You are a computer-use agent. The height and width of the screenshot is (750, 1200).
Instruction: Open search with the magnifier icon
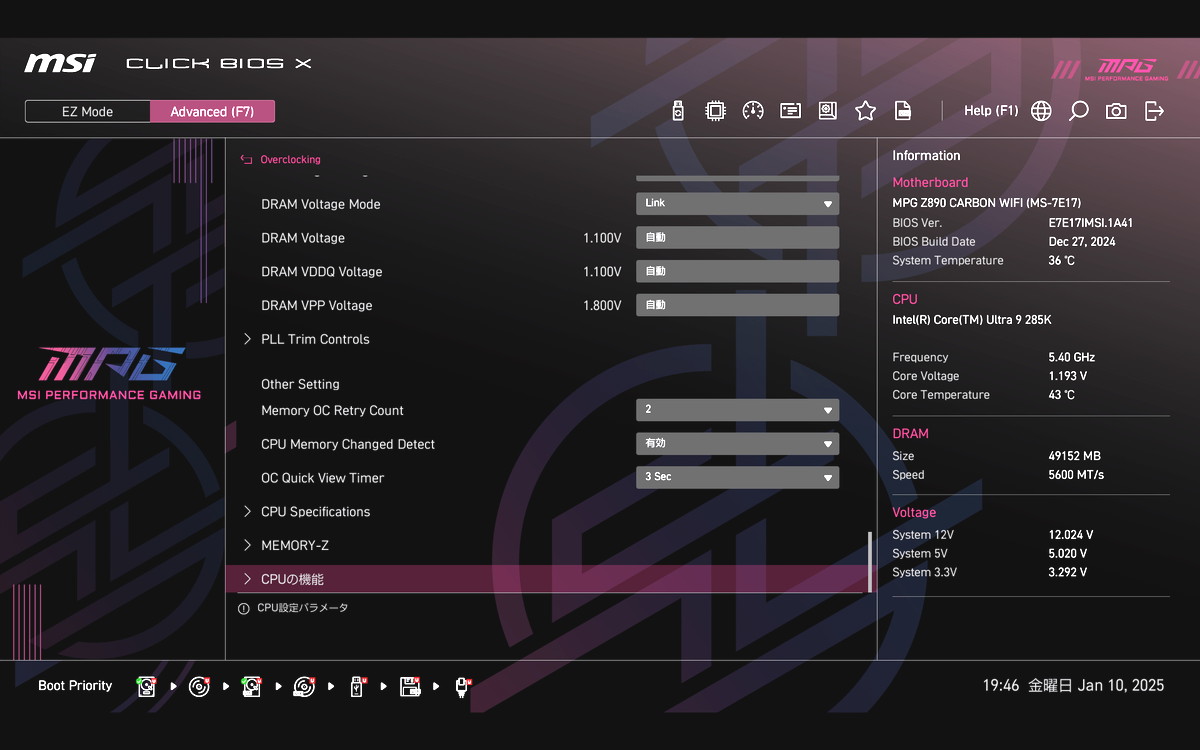pos(1078,111)
